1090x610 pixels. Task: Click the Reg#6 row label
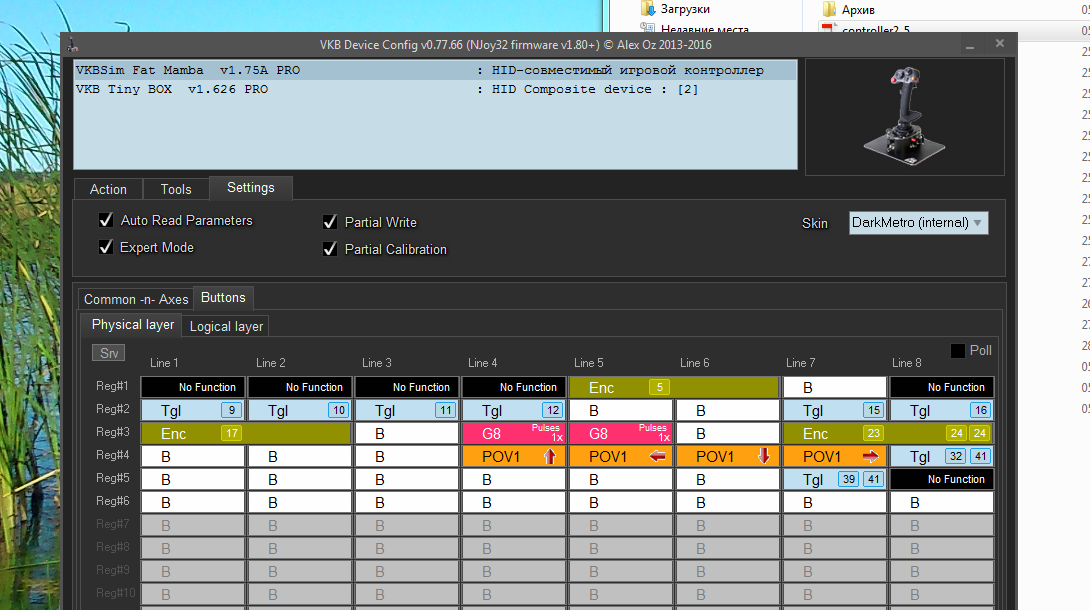tap(113, 501)
